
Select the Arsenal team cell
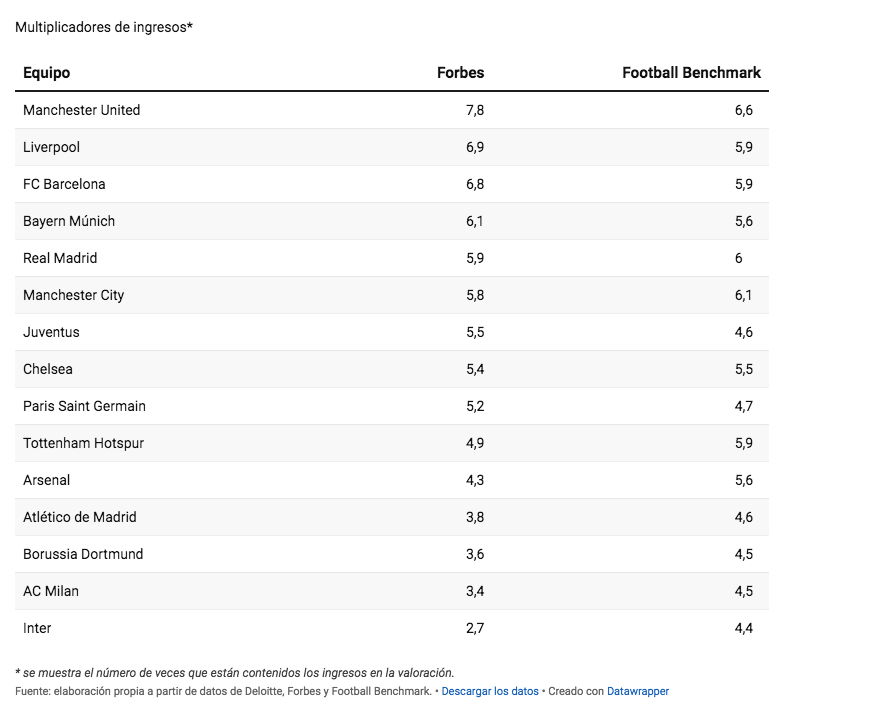coord(46,480)
